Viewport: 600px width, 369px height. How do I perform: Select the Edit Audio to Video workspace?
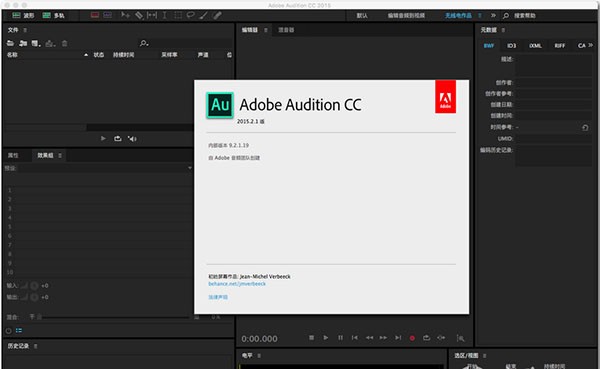406,15
